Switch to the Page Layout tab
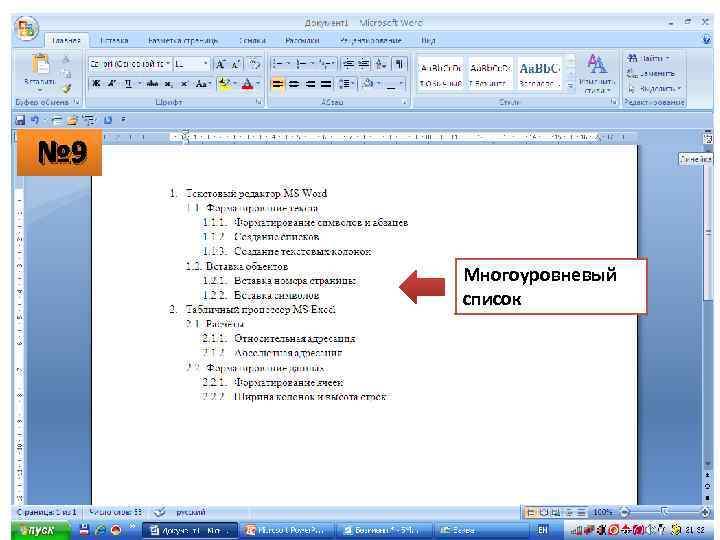 coord(183,40)
